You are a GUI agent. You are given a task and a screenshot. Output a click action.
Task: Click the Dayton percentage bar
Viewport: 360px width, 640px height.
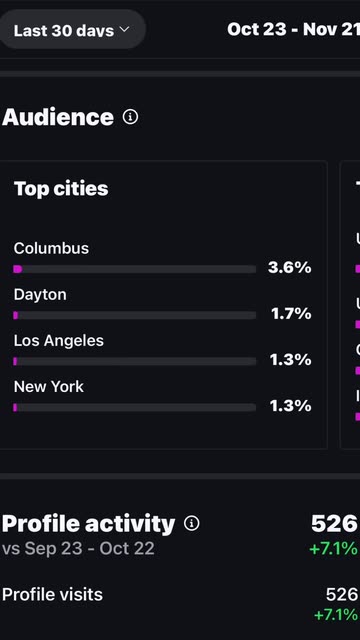pos(135,315)
